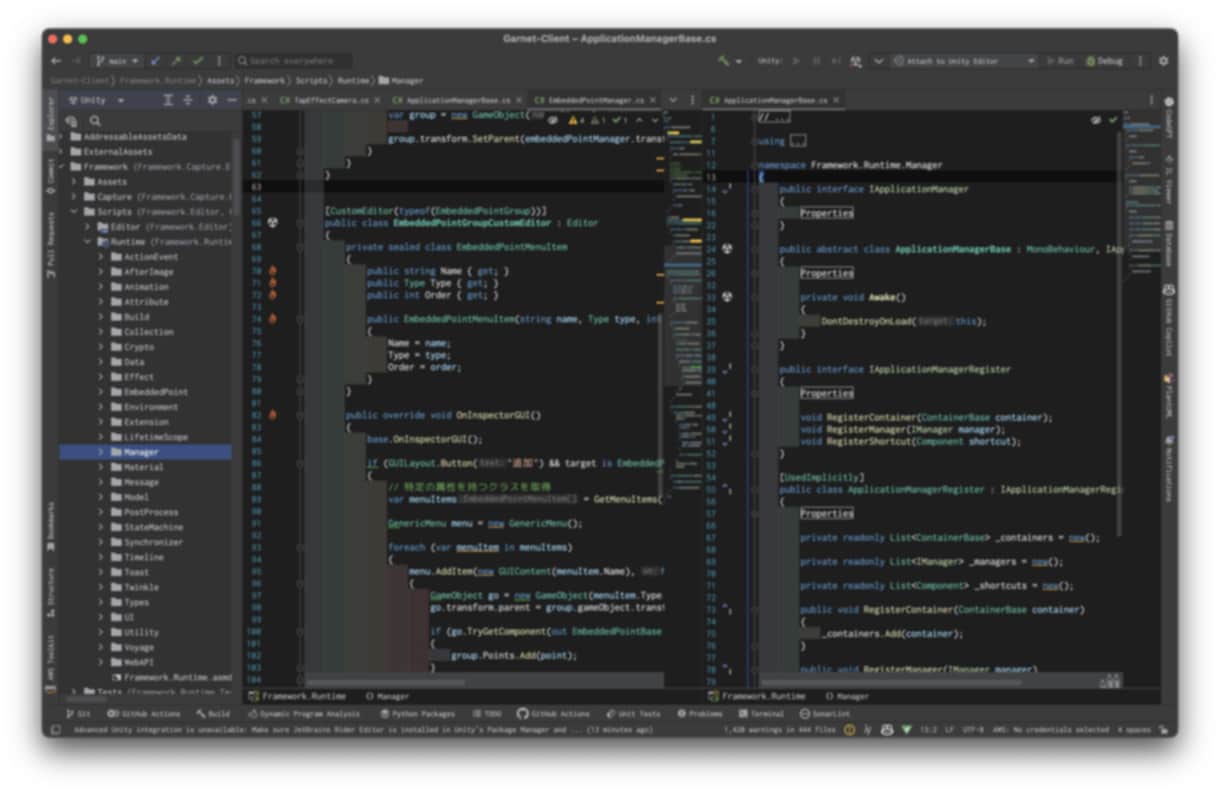1220x793 pixels.
Task: Click the Explorer panel search icon
Action: pos(95,120)
